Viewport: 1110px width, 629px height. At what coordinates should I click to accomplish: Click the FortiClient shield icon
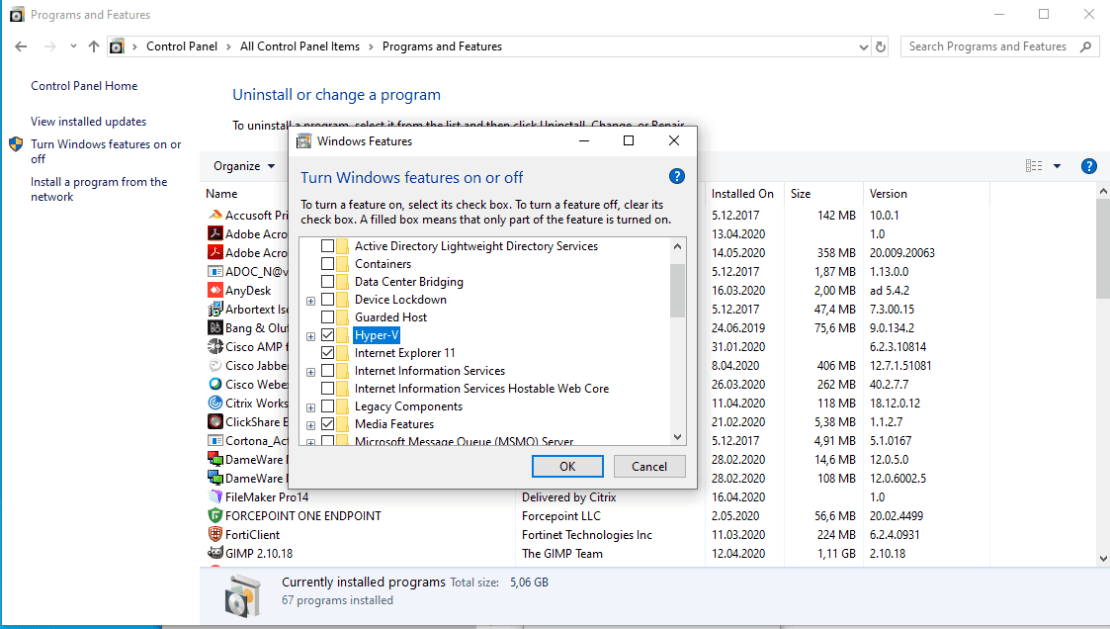pyautogui.click(x=215, y=535)
